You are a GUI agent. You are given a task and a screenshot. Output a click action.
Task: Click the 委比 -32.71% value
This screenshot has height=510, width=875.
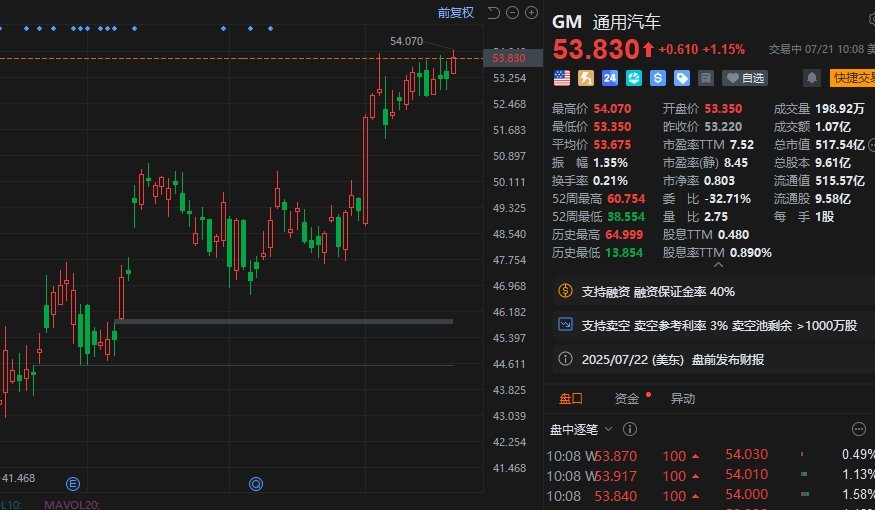pyautogui.click(x=727, y=199)
